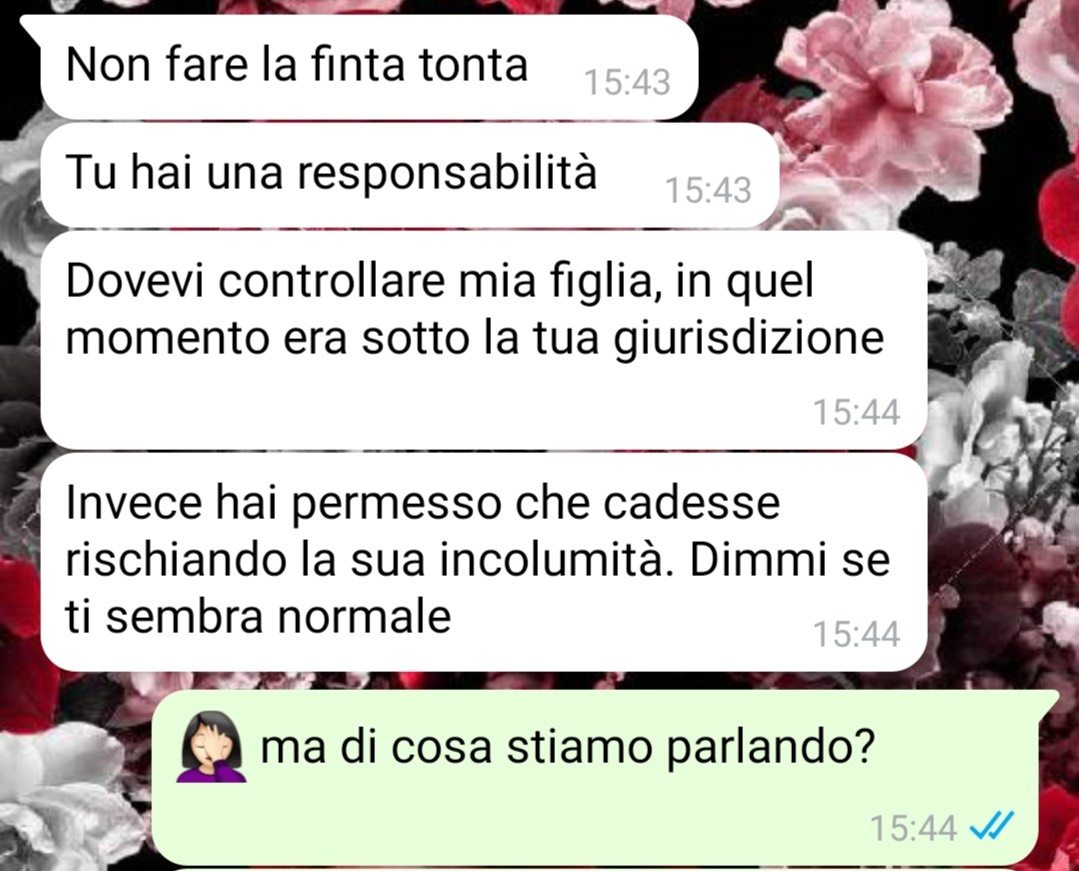Image resolution: width=1079 pixels, height=871 pixels.
Task: Click the 15:43 timestamp on the first message
Action: tap(627, 83)
